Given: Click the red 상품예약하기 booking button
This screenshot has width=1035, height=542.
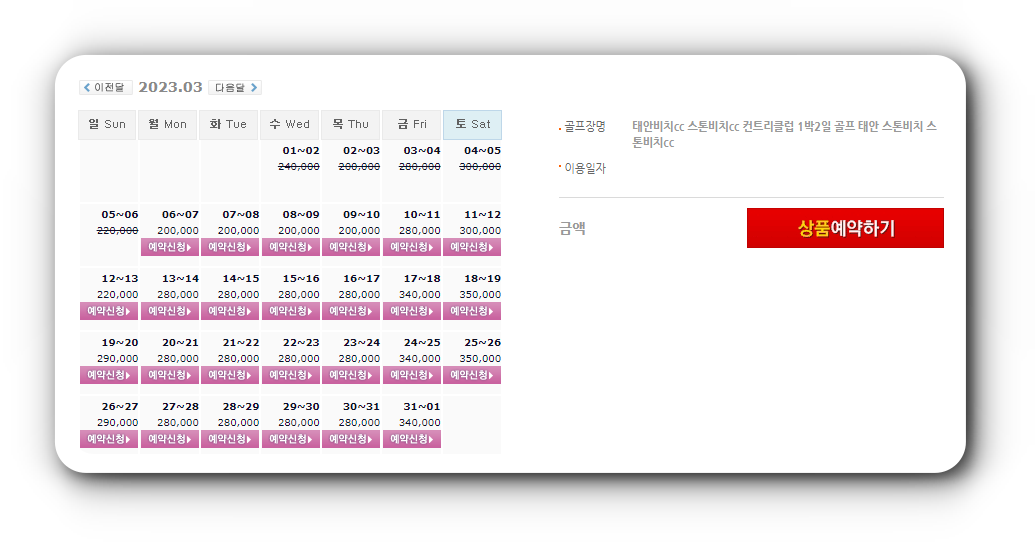Looking at the screenshot, I should [845, 228].
